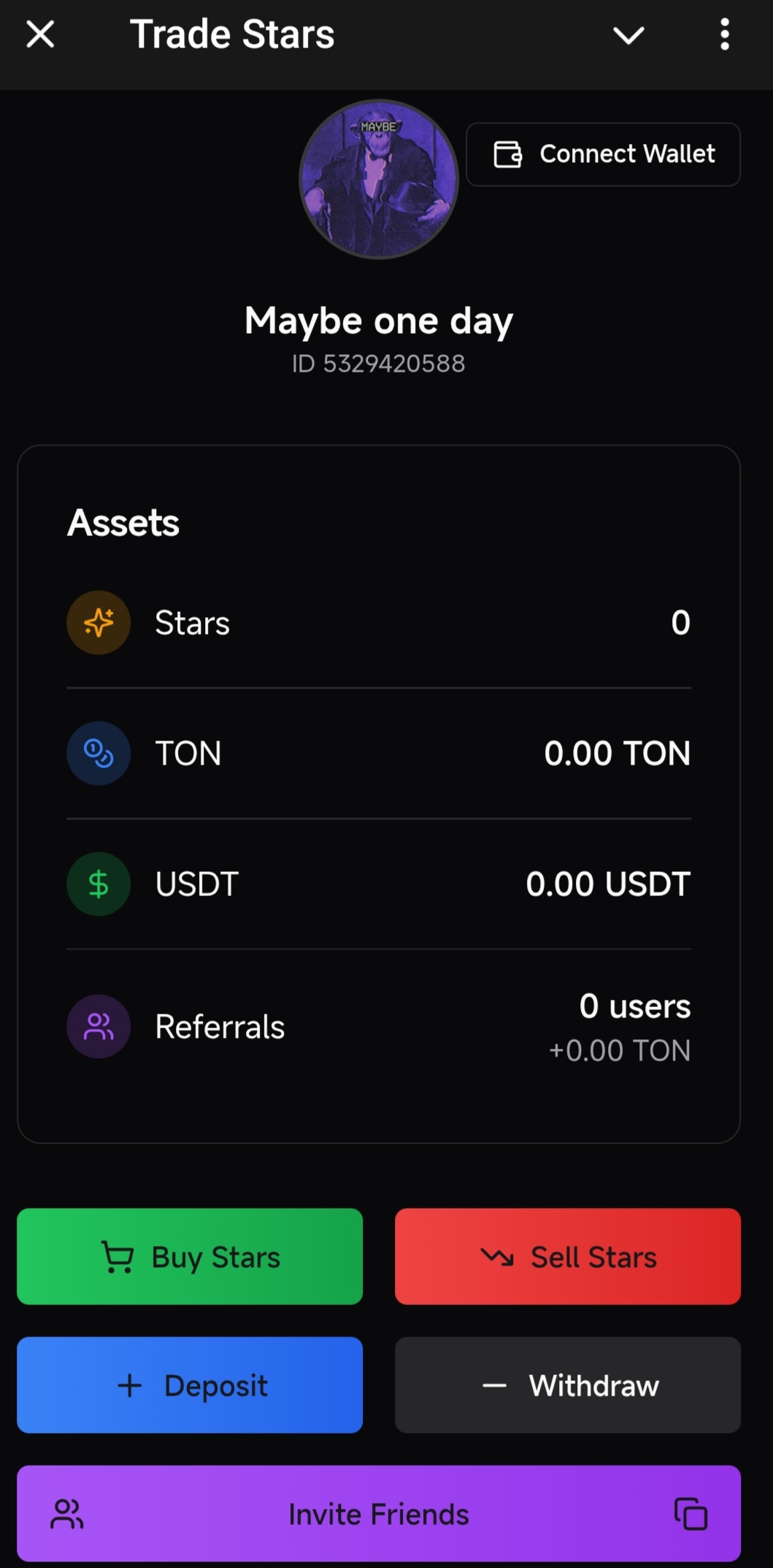Click the orange Stars sparkle icon
The height and width of the screenshot is (1568, 773).
[99, 622]
